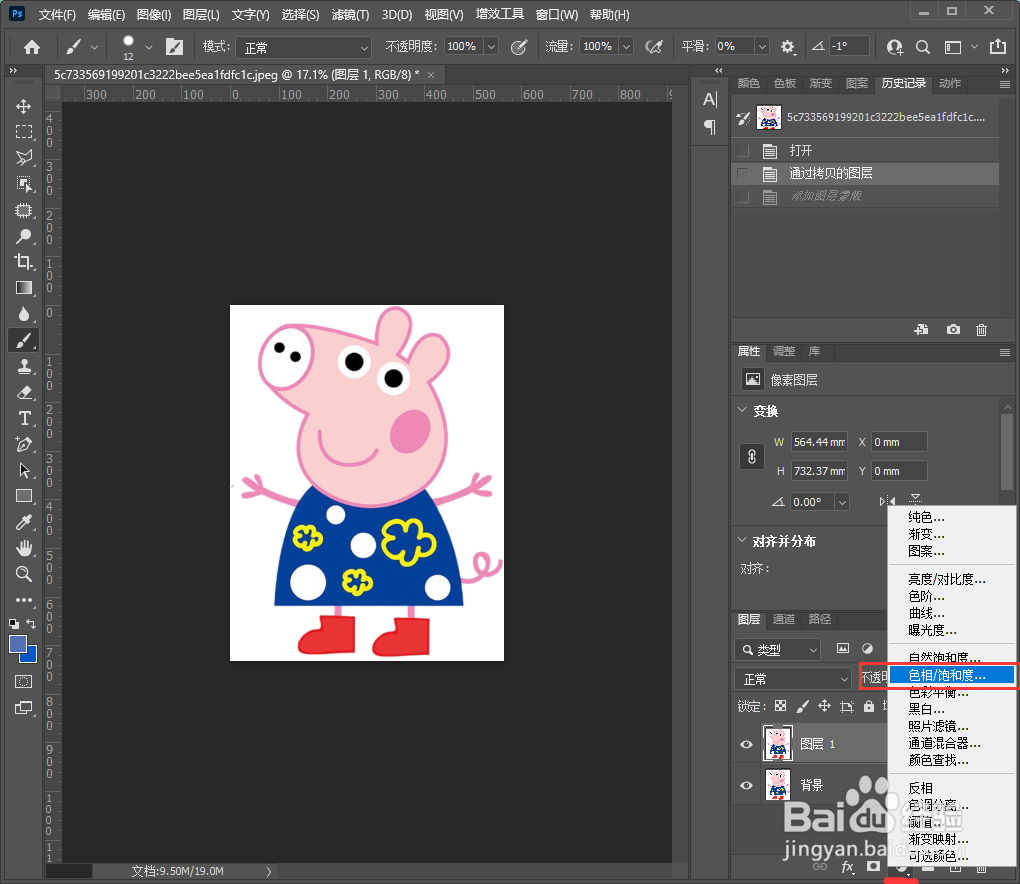Click the Zoom tool in toolbar
Screen dimensions: 1020x884
[24, 574]
